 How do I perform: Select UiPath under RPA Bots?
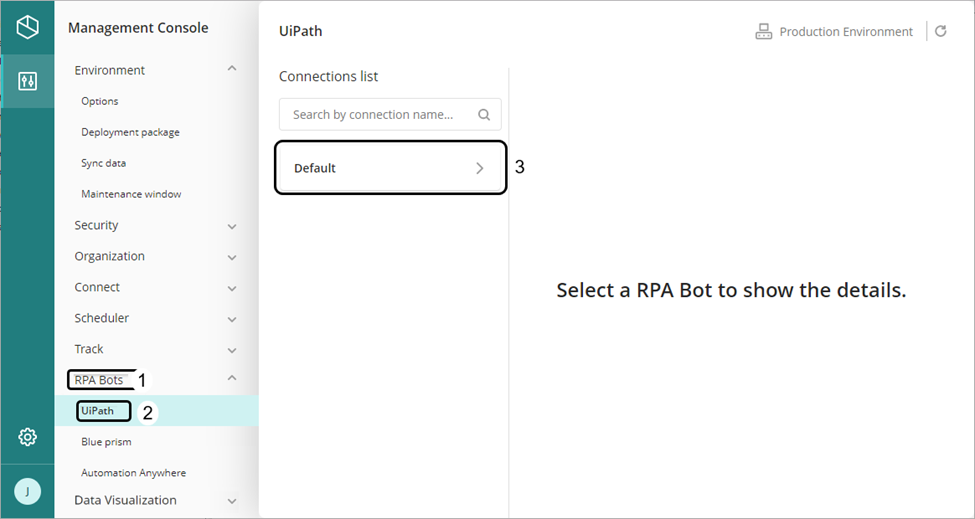pyautogui.click(x=98, y=411)
